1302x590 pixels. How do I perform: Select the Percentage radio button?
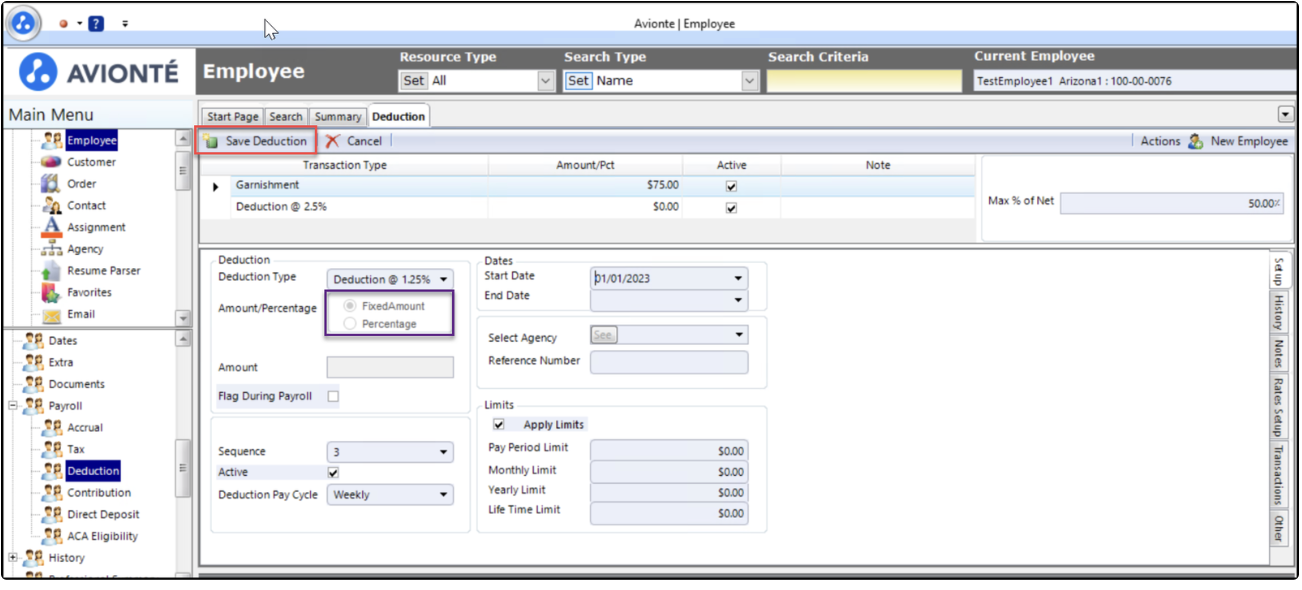click(349, 324)
